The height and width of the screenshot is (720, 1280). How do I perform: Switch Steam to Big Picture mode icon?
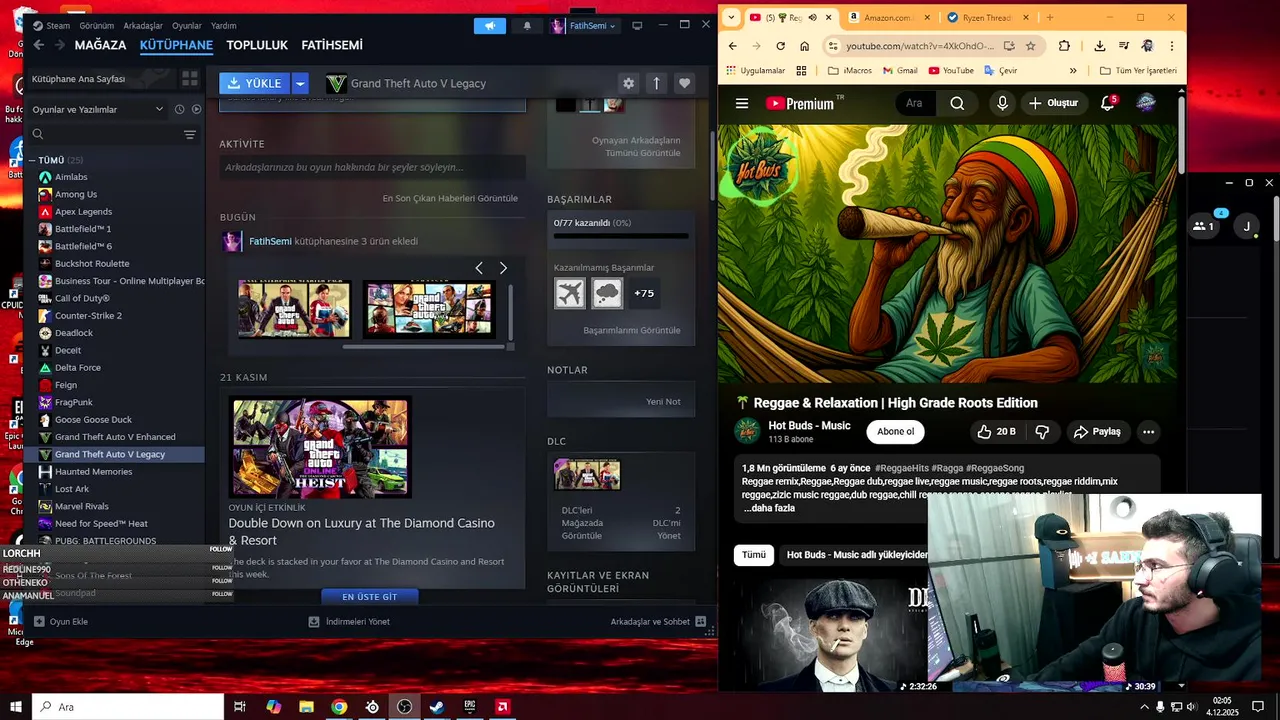[x=637, y=26]
